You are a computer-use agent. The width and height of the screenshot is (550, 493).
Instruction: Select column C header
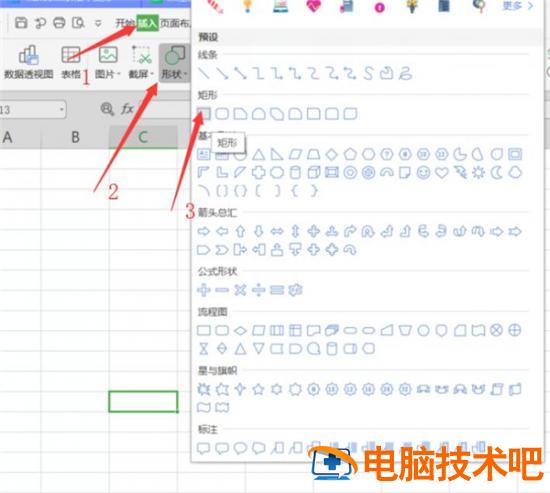[x=143, y=137]
